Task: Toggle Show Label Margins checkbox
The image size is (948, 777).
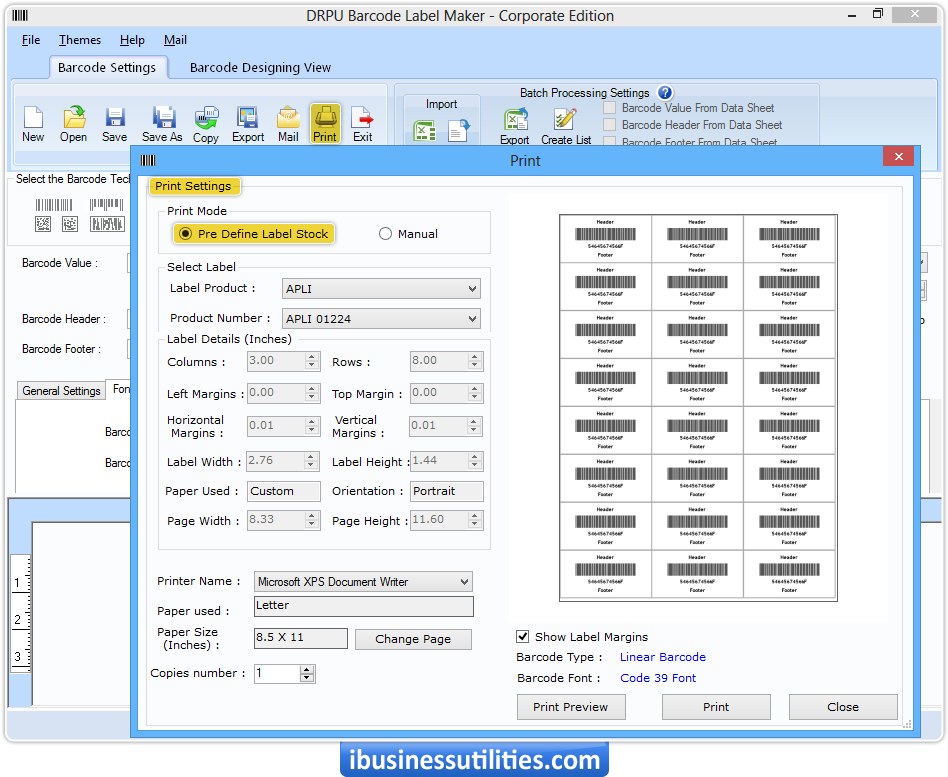Action: pyautogui.click(x=523, y=636)
